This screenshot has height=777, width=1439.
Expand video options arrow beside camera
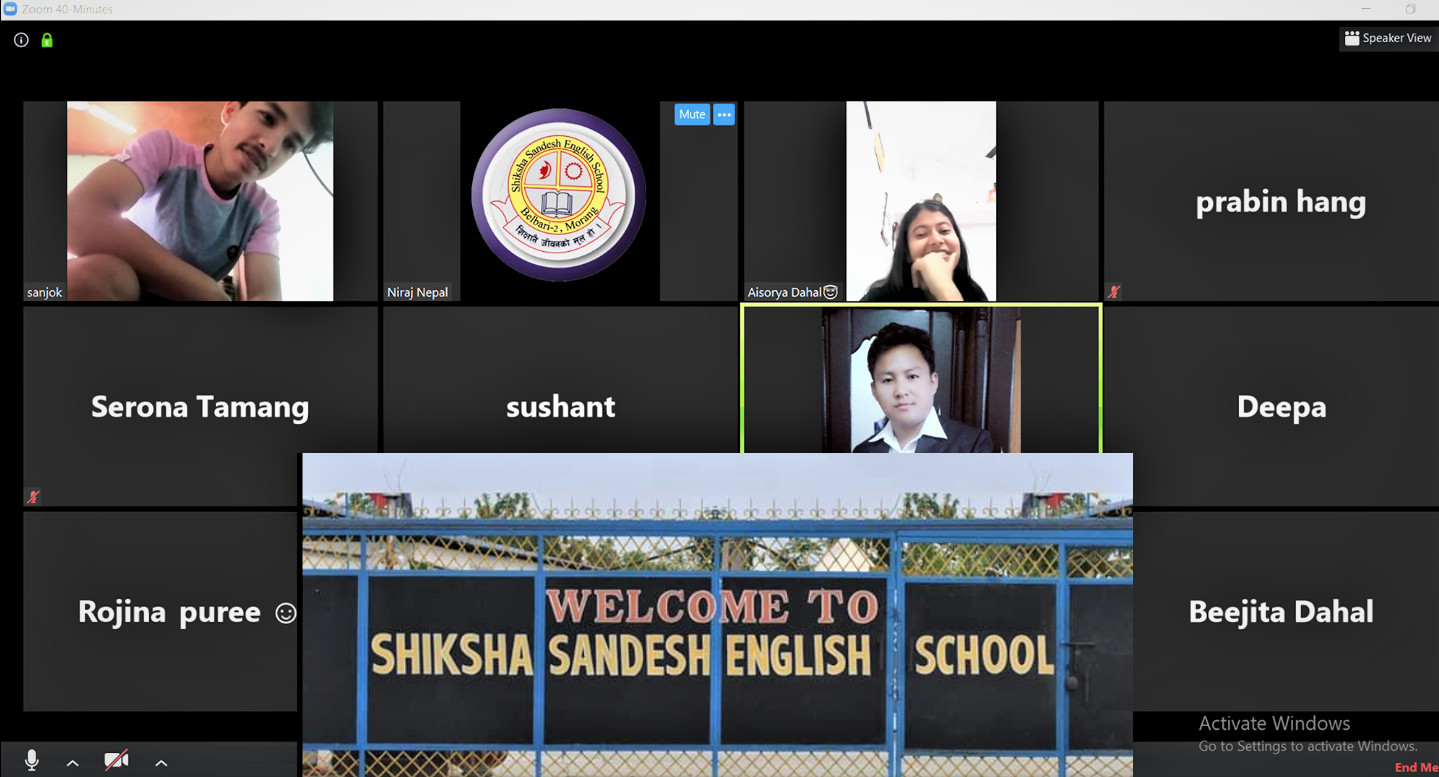click(161, 763)
